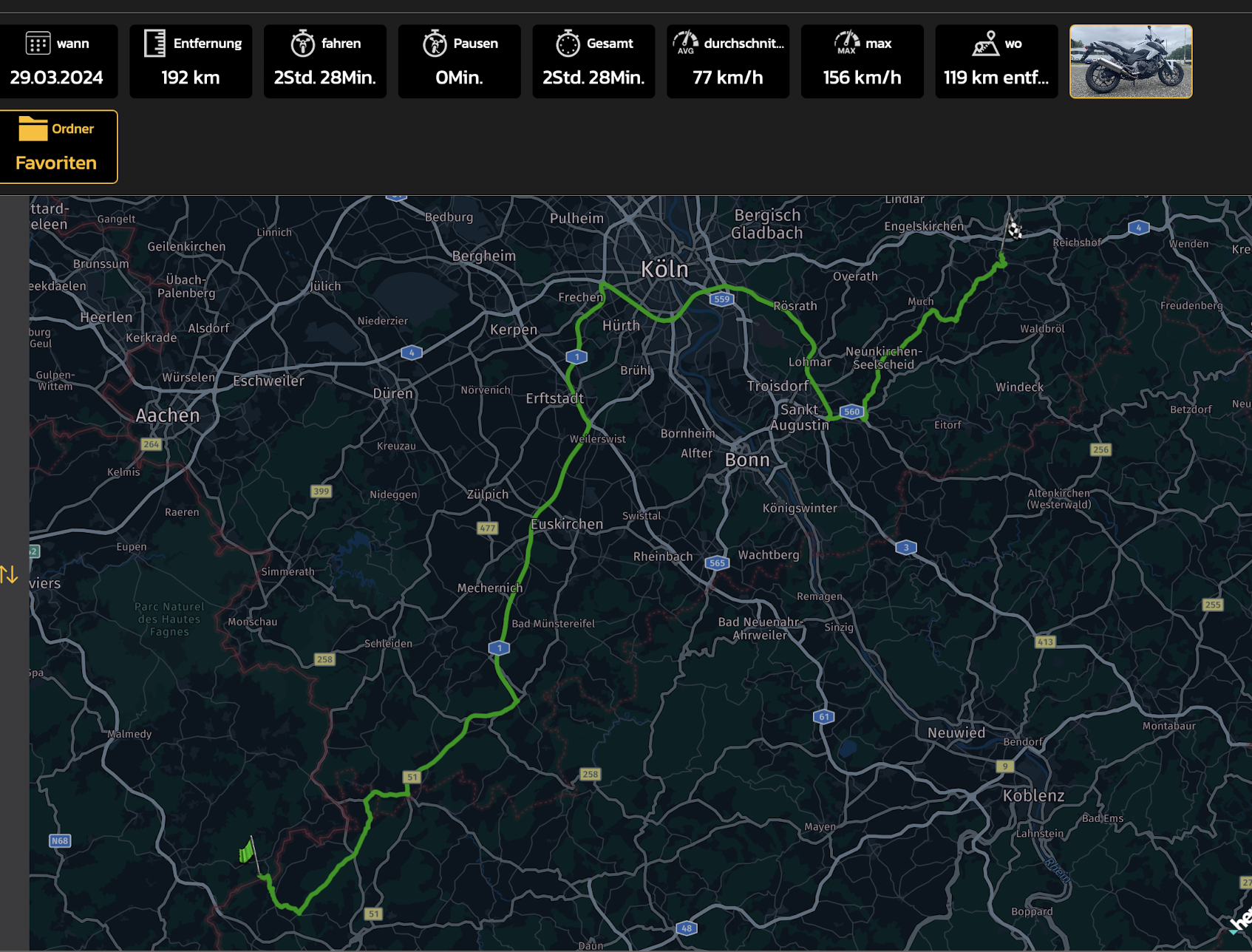This screenshot has width=1252, height=952.
Task: Click the max speed gauge icon
Action: 846,43
